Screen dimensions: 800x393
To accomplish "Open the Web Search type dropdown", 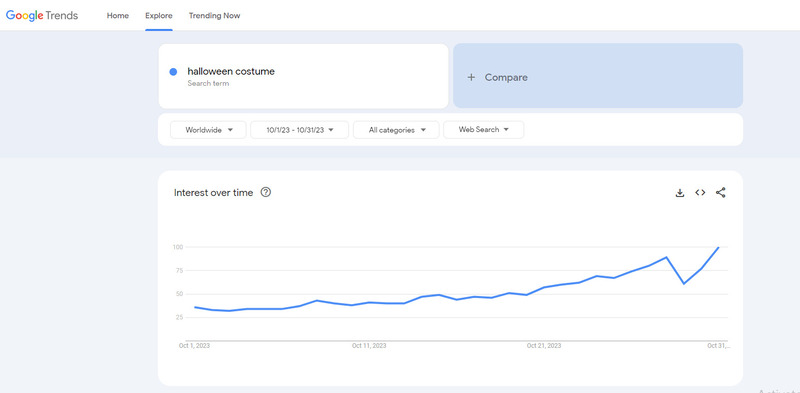I will (484, 130).
